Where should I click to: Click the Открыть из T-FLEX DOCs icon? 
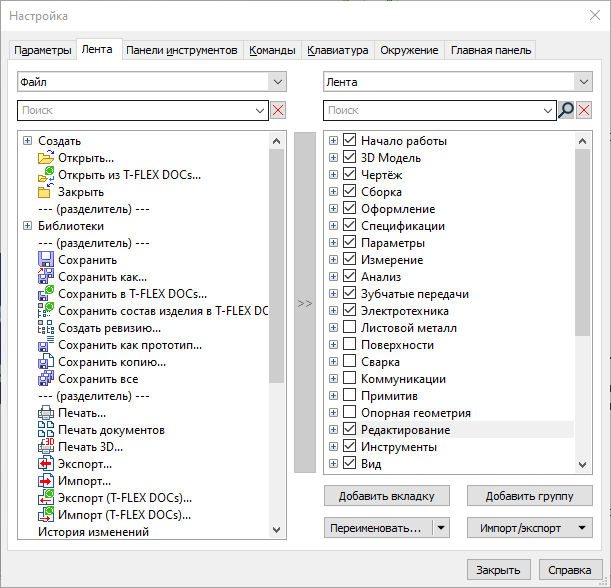click(46, 175)
